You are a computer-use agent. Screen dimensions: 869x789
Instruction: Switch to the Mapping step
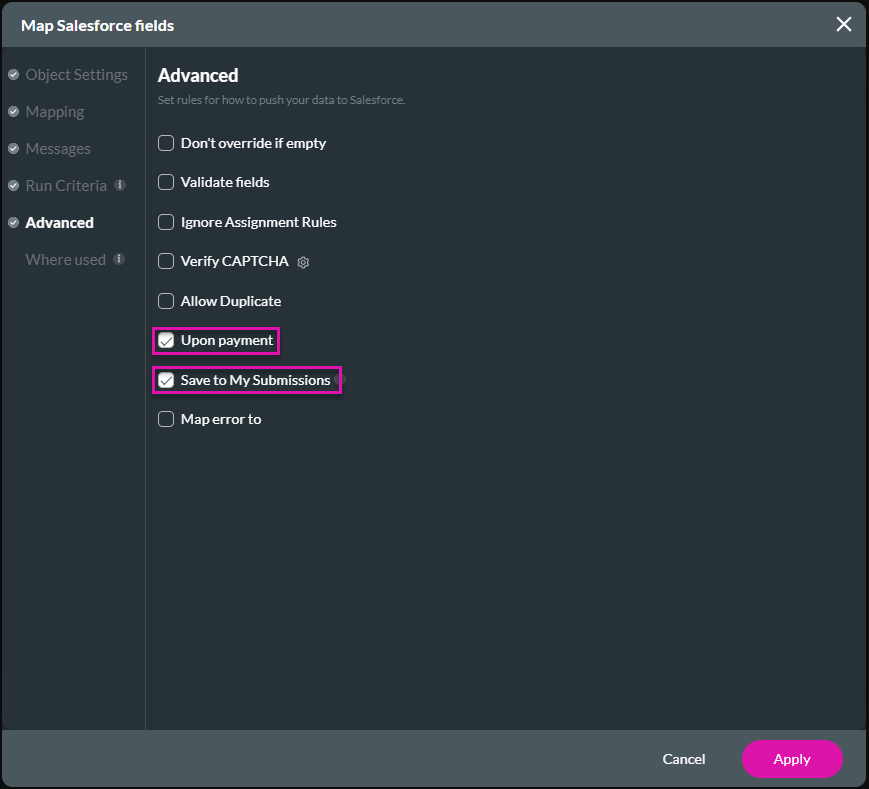(x=55, y=112)
